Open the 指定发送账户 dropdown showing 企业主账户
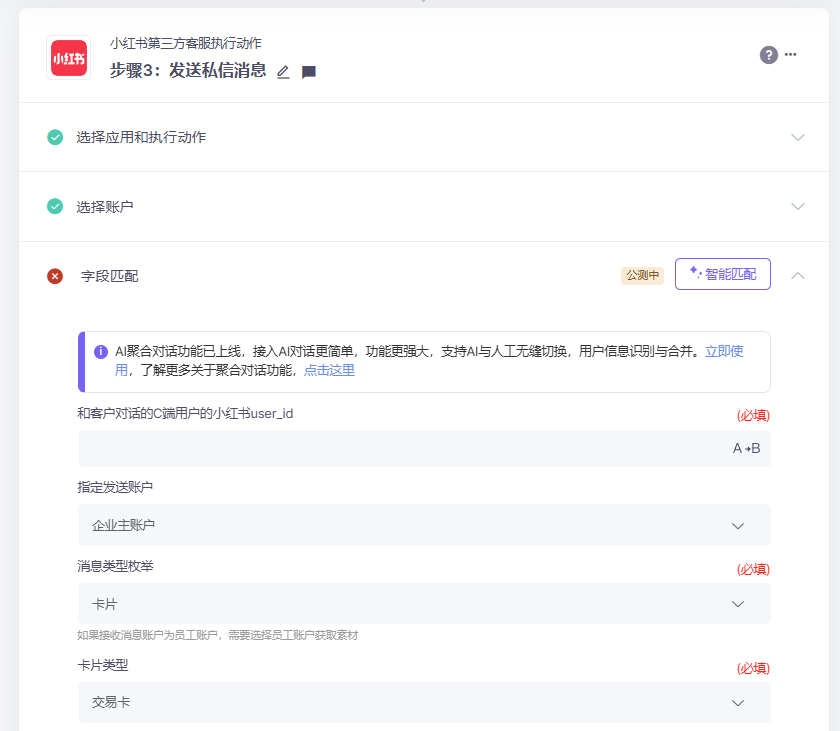840x731 pixels. pyautogui.click(x=424, y=525)
